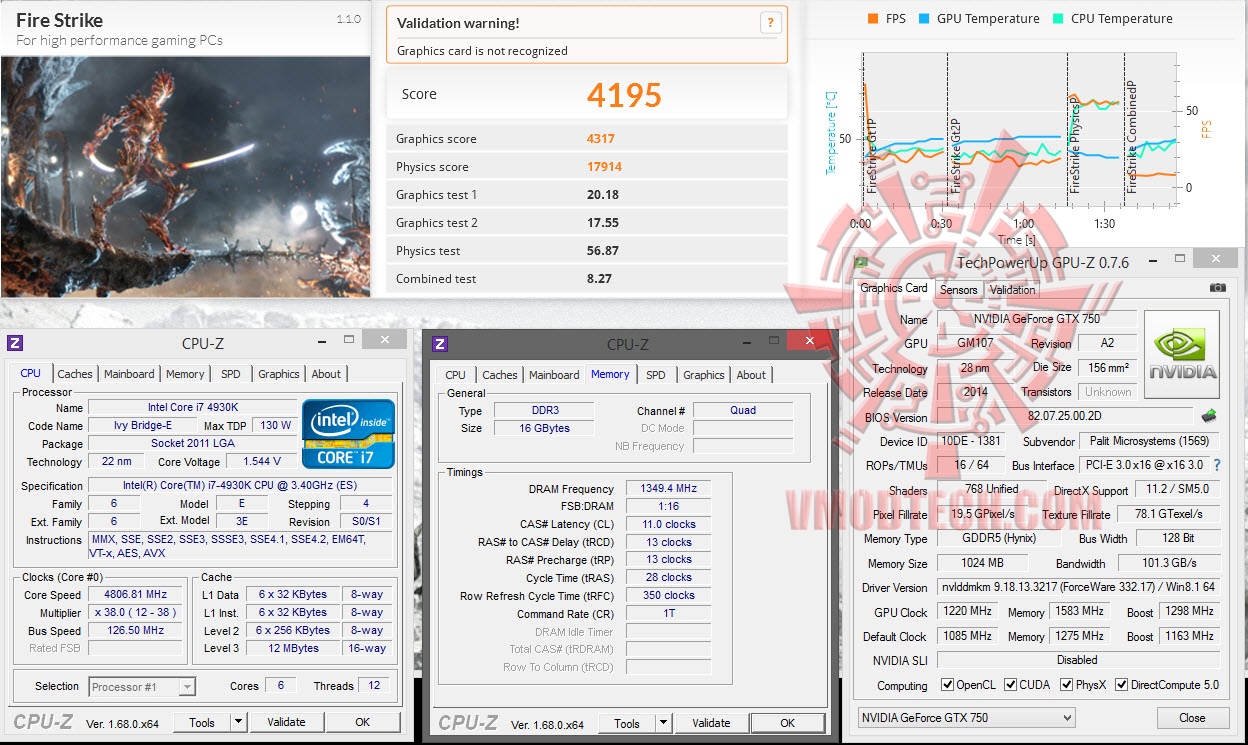Switch to the CPU tab in the CPU-Z memory window
1248x745 pixels.
(456, 375)
